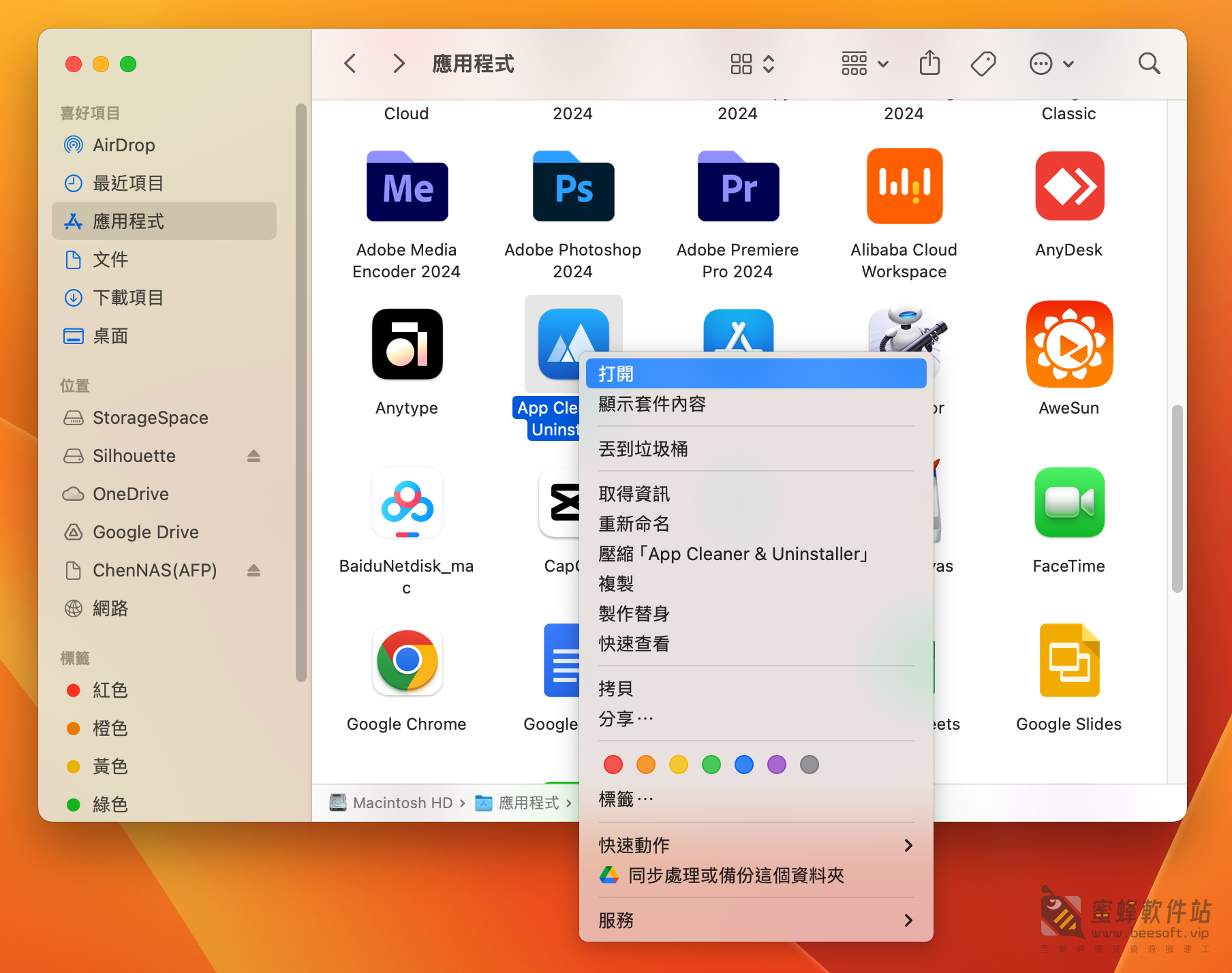Select the Anytype app icon
The height and width of the screenshot is (973, 1232).
pos(407,344)
